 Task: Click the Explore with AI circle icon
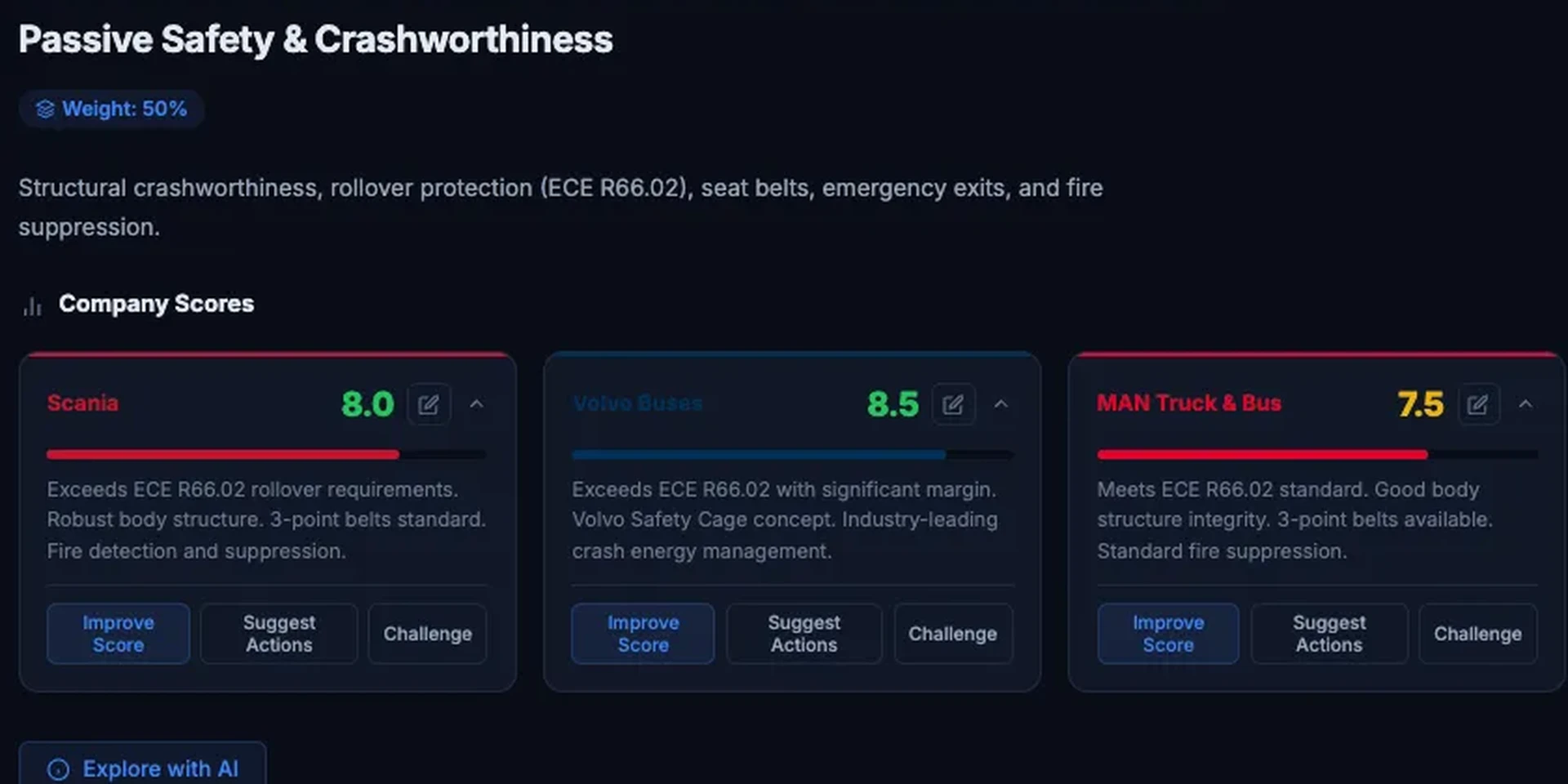pyautogui.click(x=59, y=769)
